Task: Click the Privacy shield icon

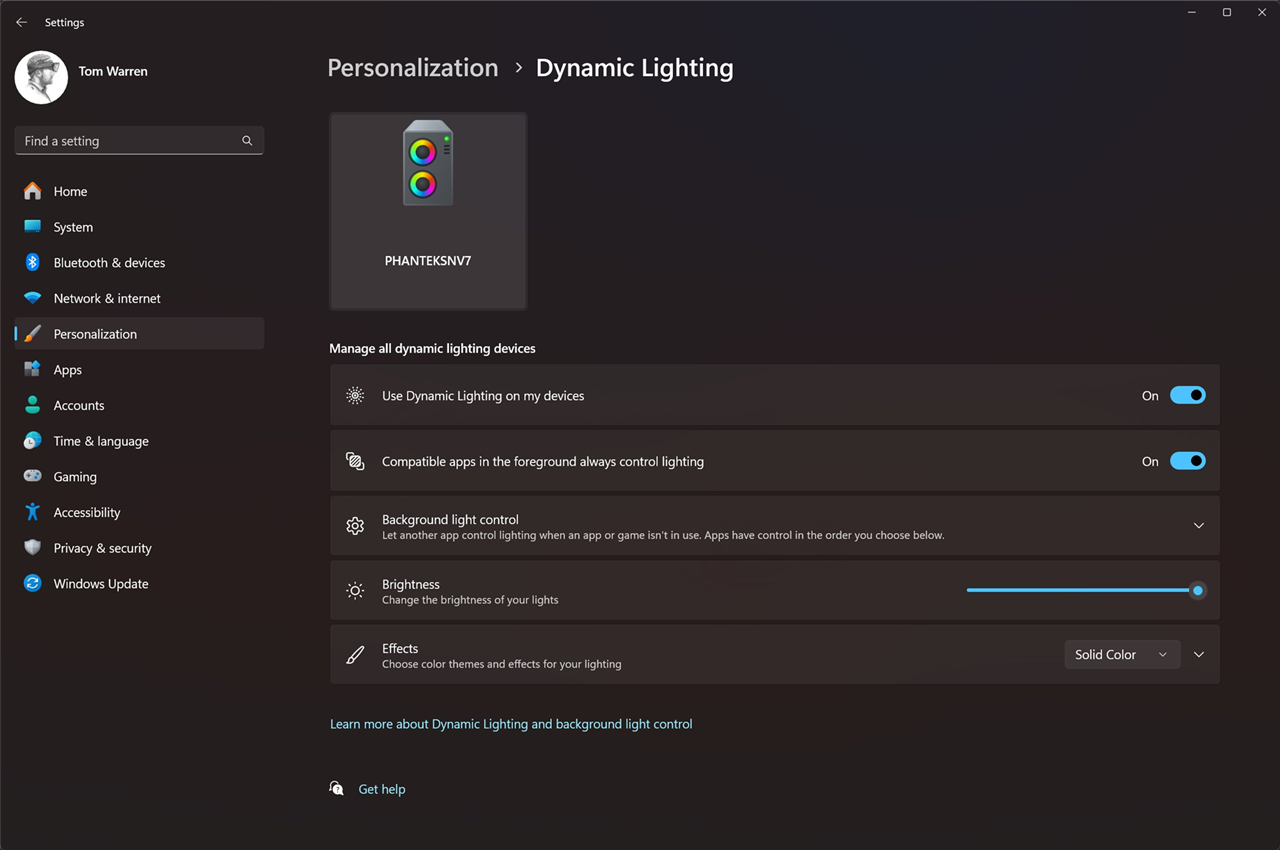Action: coord(33,548)
